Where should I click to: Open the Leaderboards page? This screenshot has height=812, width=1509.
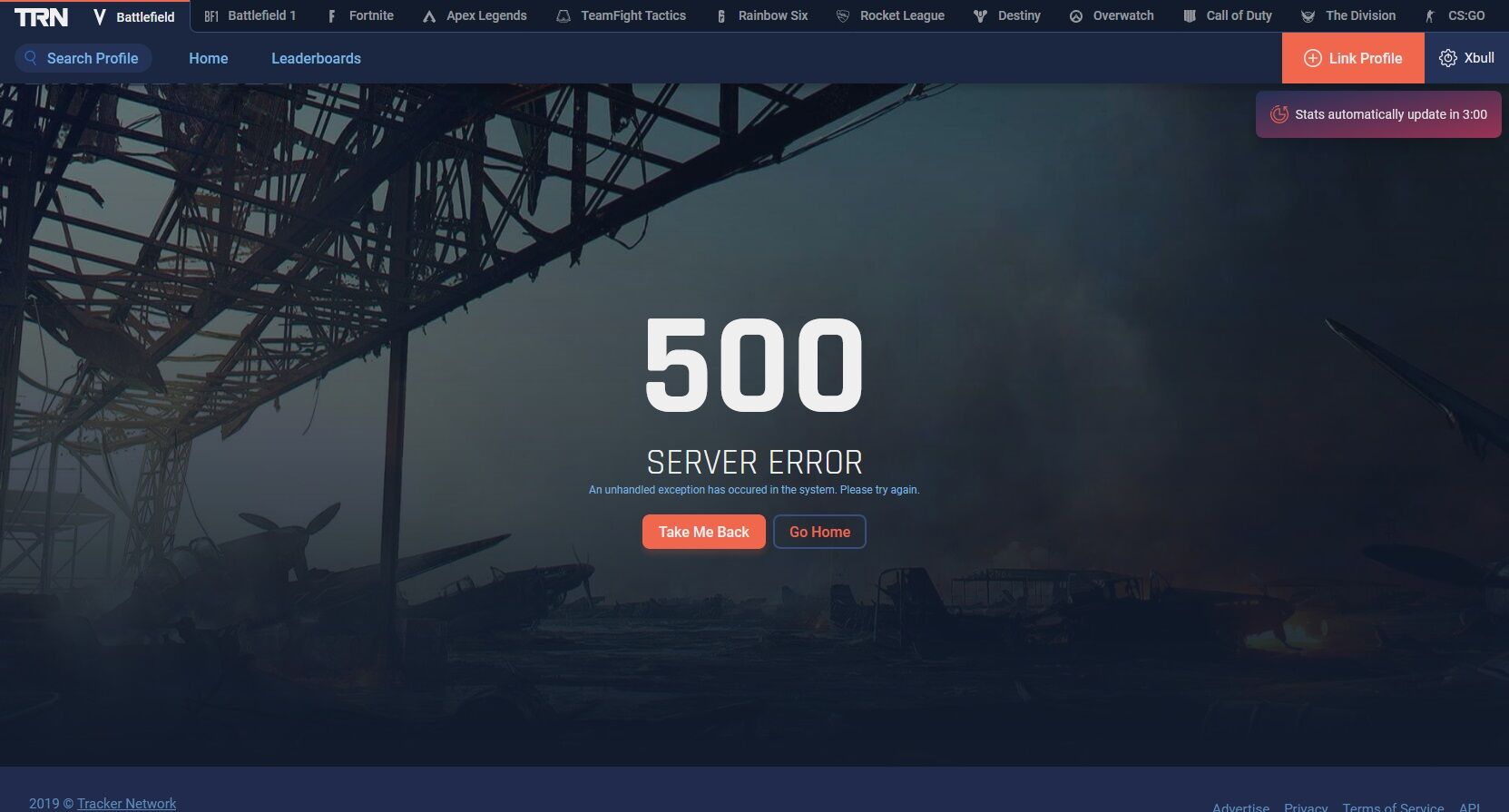click(x=316, y=58)
